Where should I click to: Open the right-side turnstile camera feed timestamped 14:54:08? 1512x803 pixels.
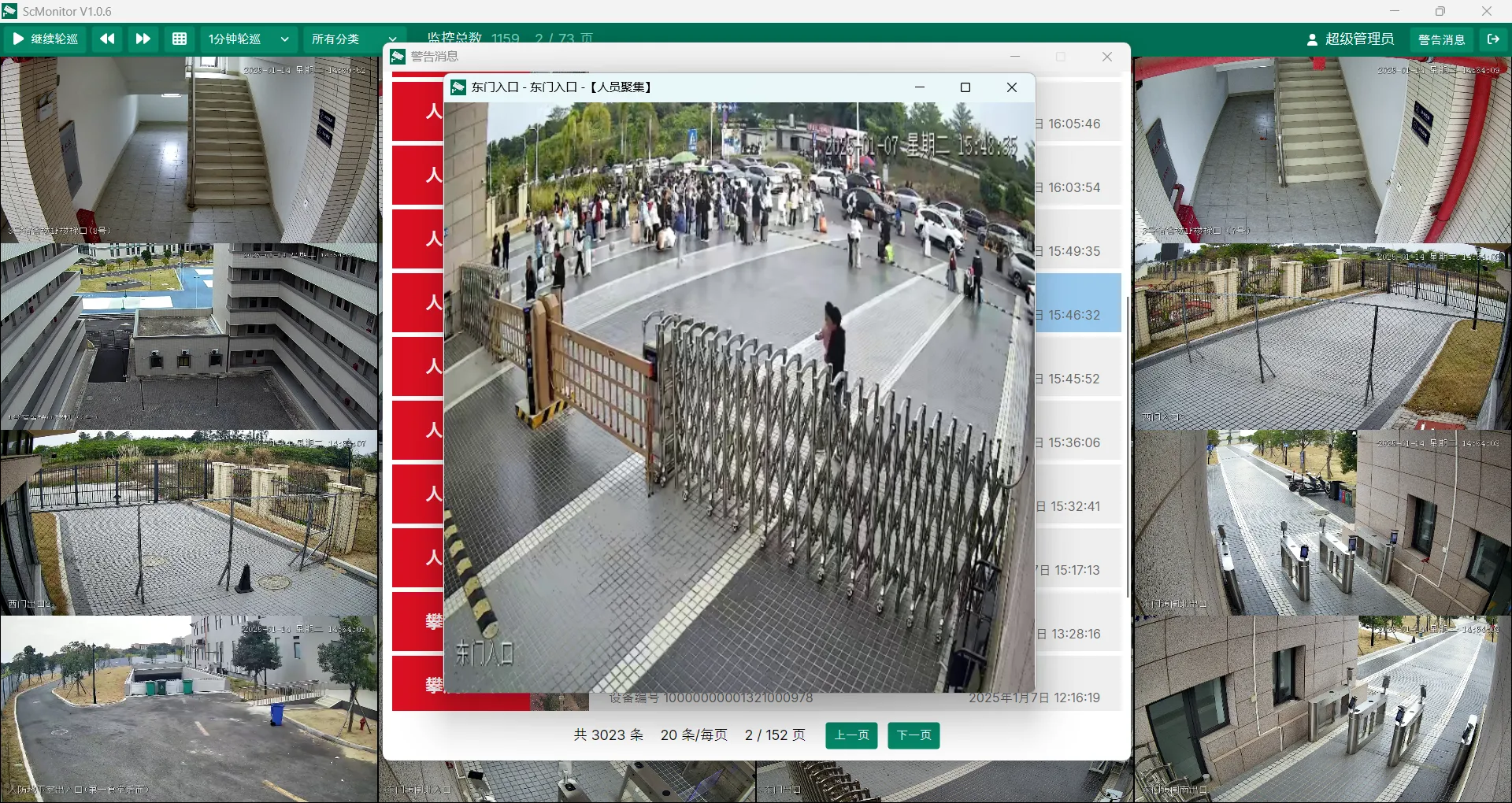pos(1323,523)
